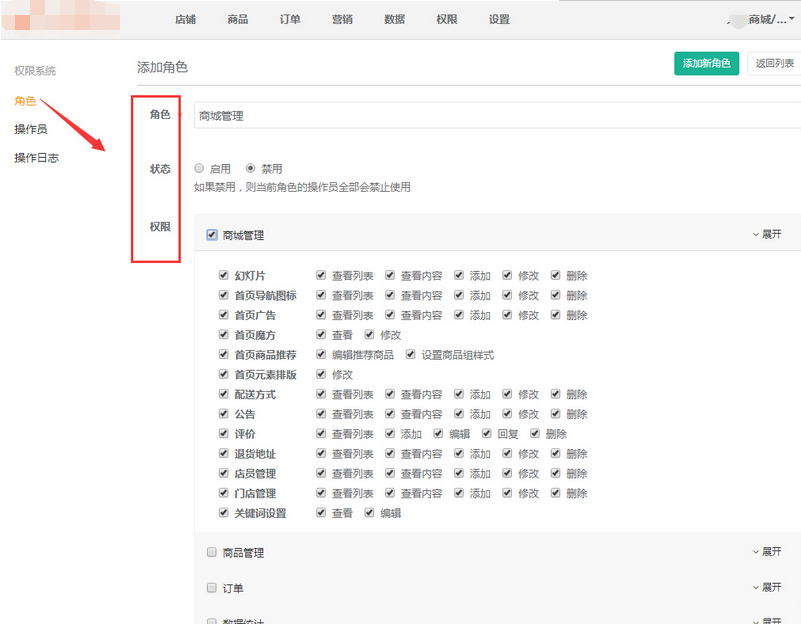801x629 pixels.
Task: Select the 启用 radio button
Action: pyautogui.click(x=200, y=169)
